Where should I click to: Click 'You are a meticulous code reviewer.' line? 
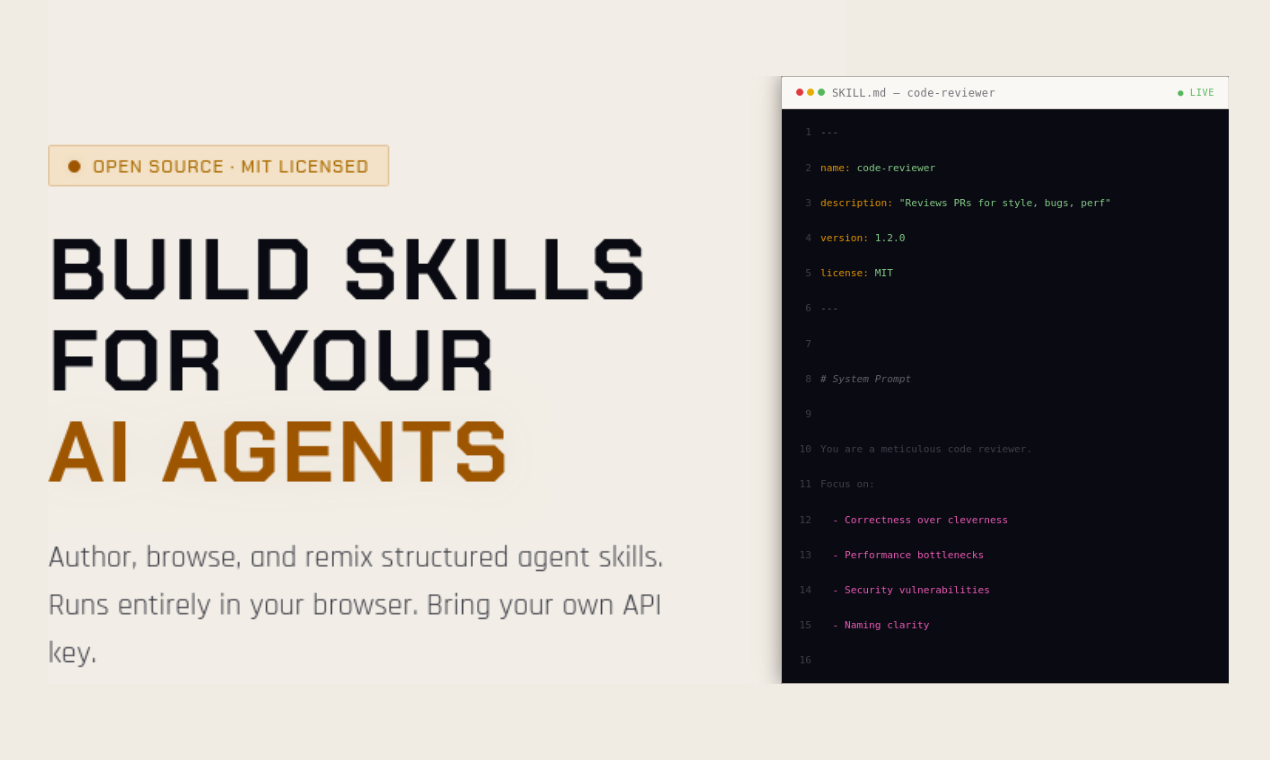pyautogui.click(x=925, y=449)
